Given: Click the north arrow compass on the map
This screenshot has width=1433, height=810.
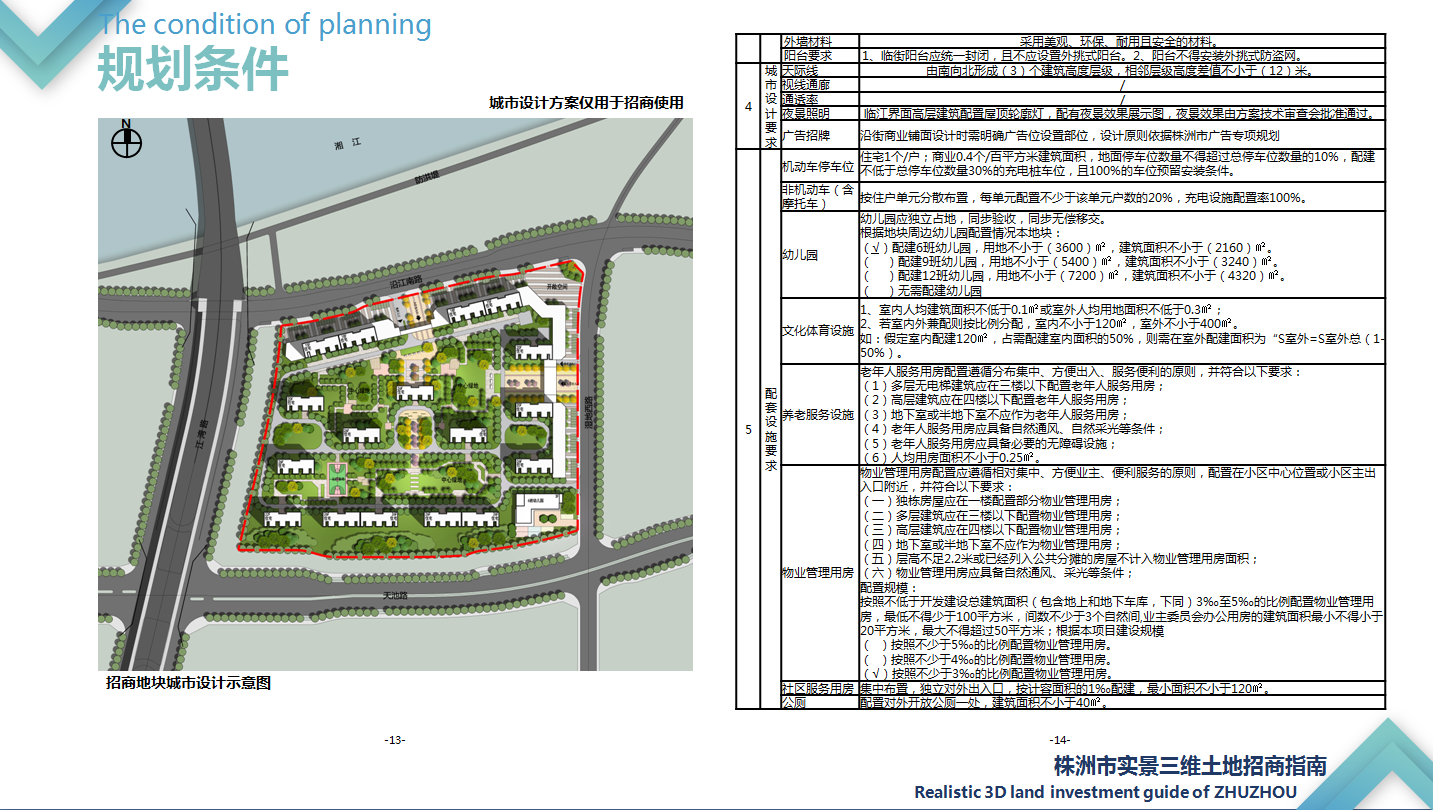Looking at the screenshot, I should coord(126,142).
